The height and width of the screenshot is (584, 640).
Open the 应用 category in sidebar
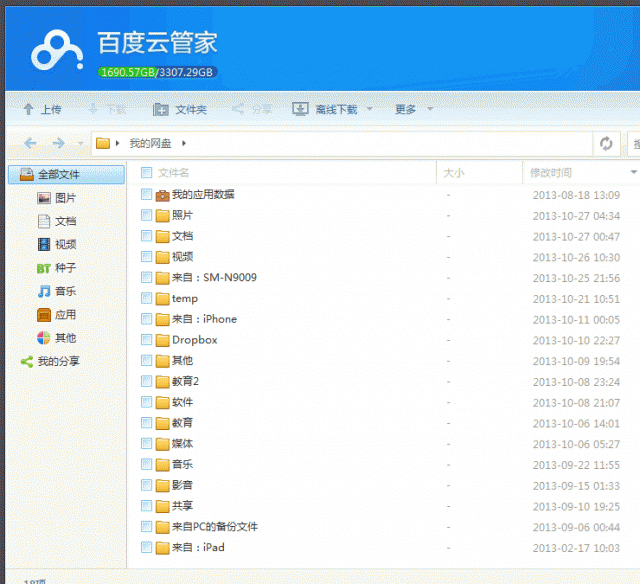pos(57,315)
